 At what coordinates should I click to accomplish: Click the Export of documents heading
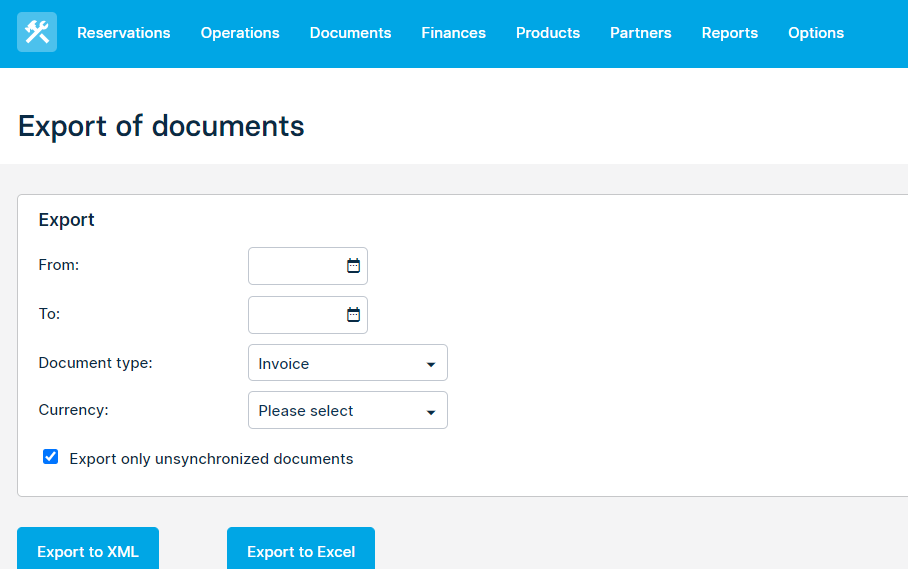(161, 126)
